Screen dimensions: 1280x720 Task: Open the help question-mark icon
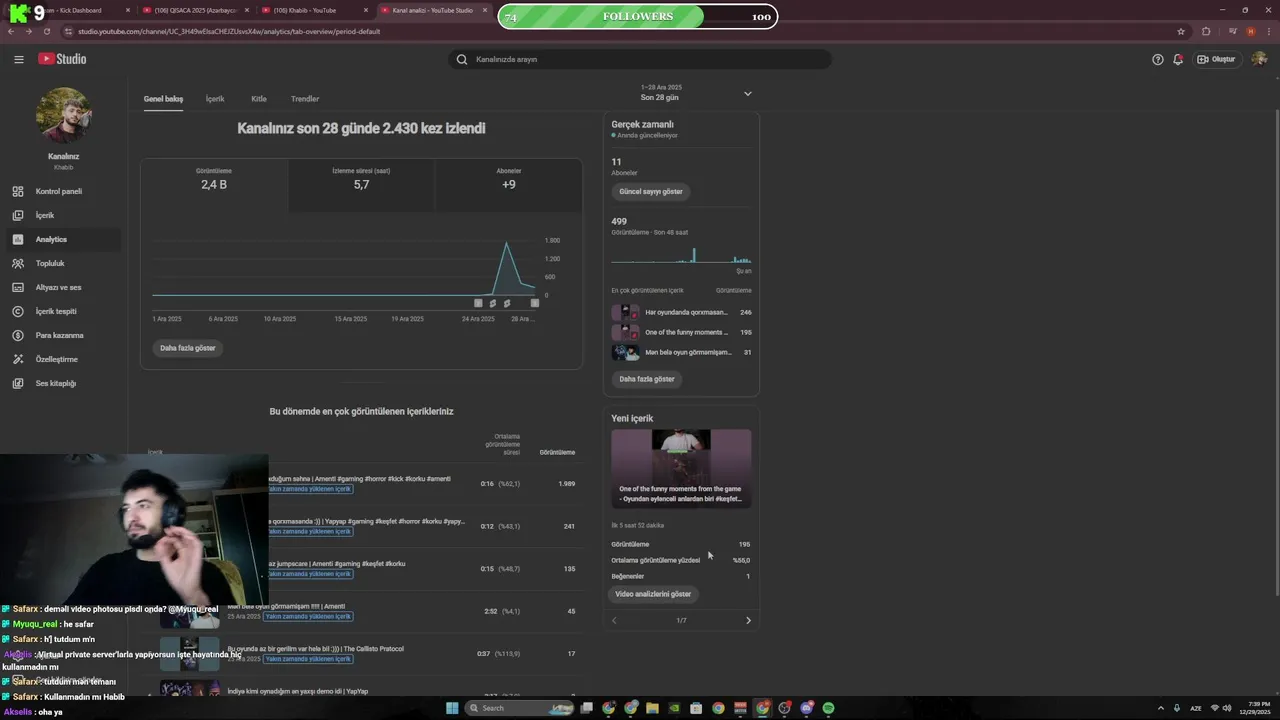pos(1158,59)
